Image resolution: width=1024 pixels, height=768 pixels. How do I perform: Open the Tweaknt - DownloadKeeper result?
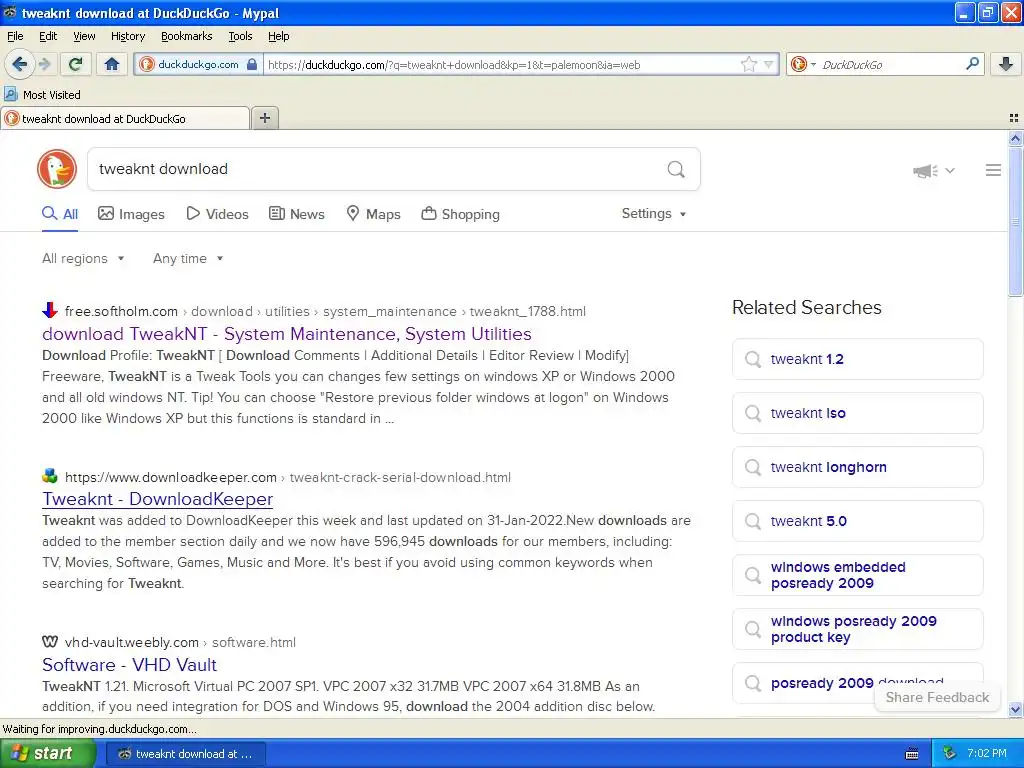coord(157,499)
